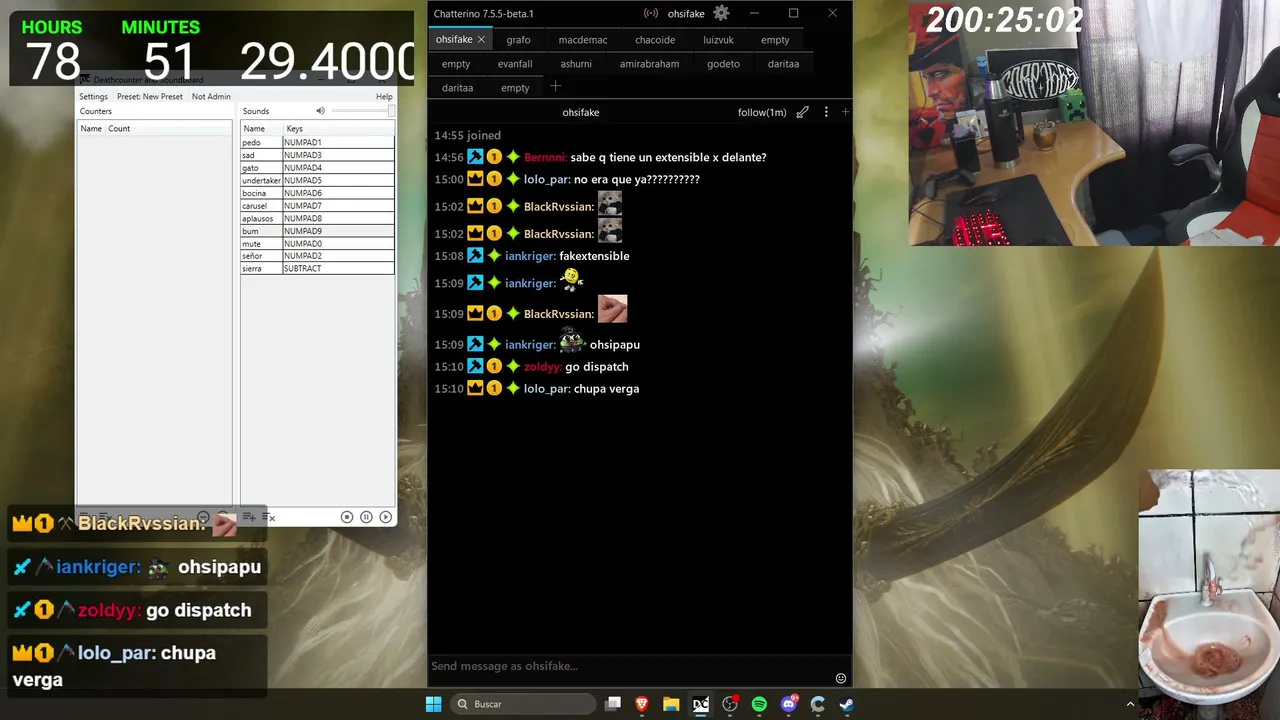Switch to the godeto tab

723,64
